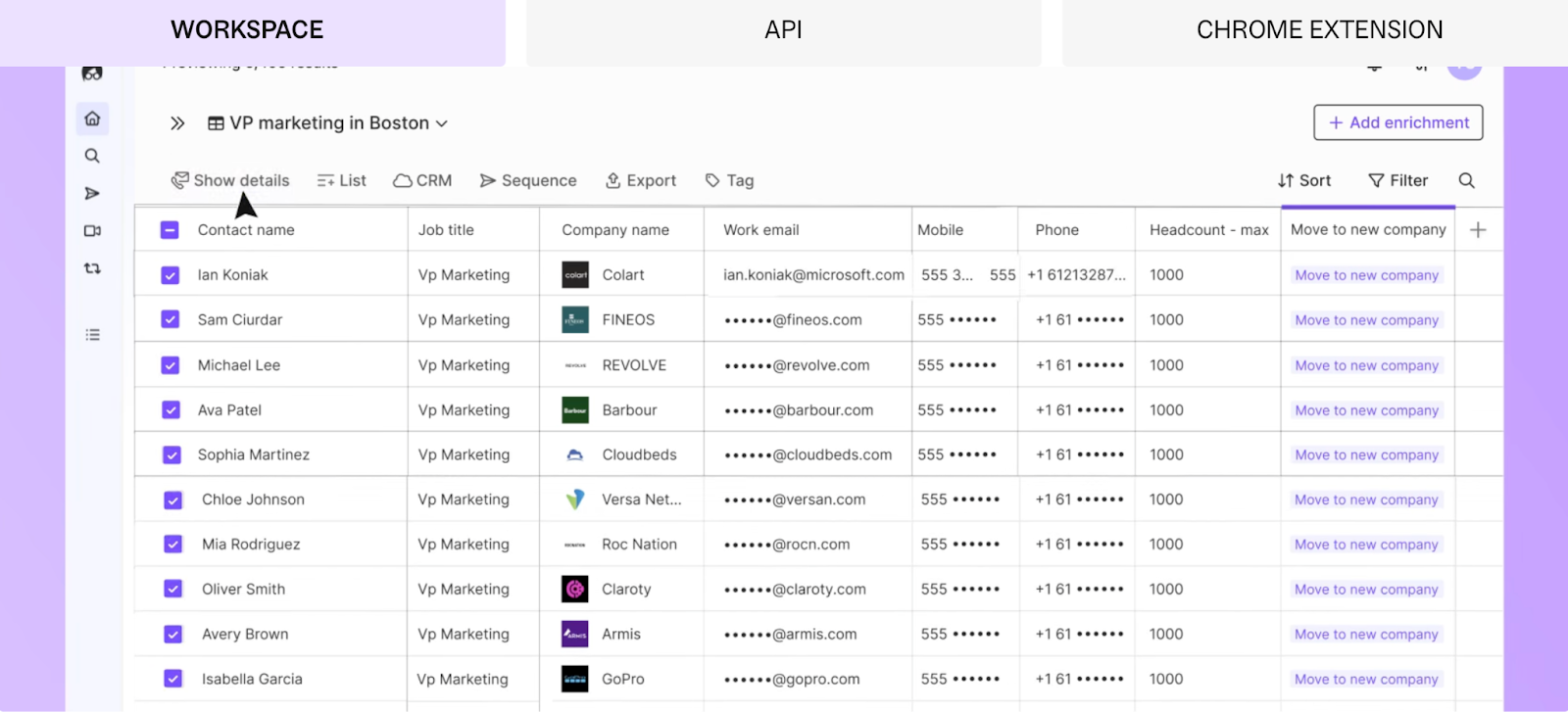Add a new column with plus icon
Image resolution: width=1568 pixels, height=712 pixels.
1479,230
